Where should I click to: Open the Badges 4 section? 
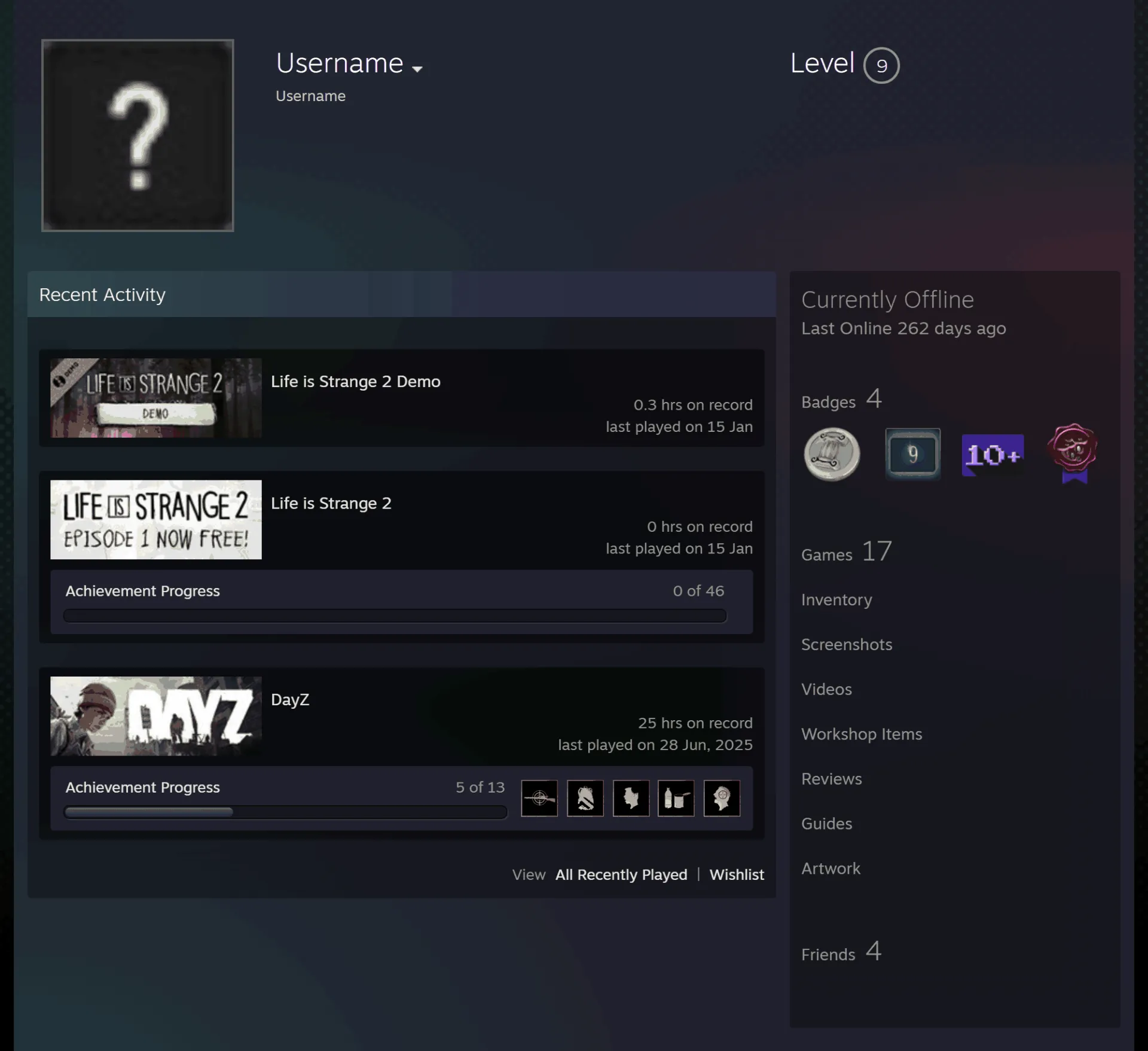click(x=842, y=400)
